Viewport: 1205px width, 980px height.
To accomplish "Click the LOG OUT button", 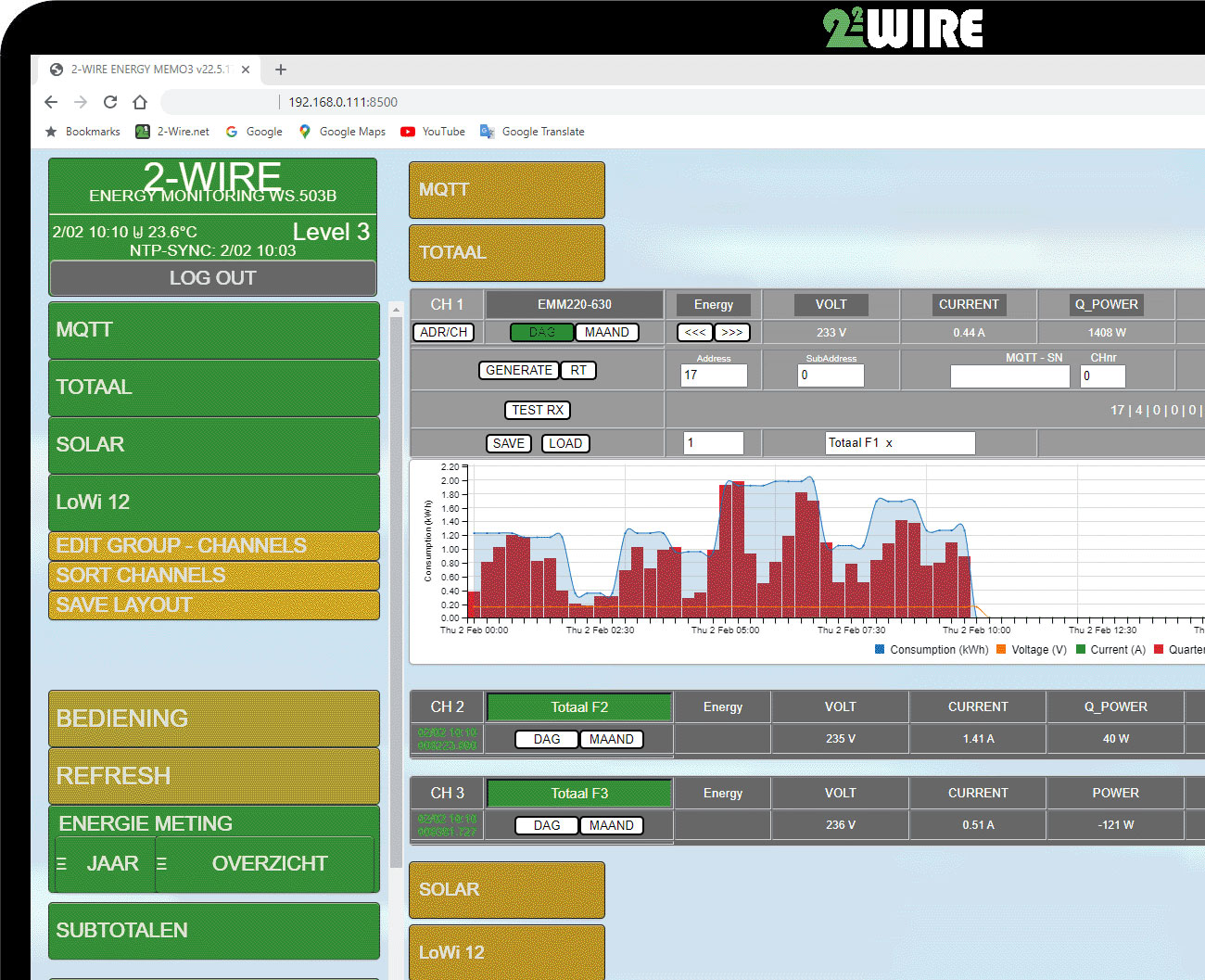I will [x=213, y=278].
